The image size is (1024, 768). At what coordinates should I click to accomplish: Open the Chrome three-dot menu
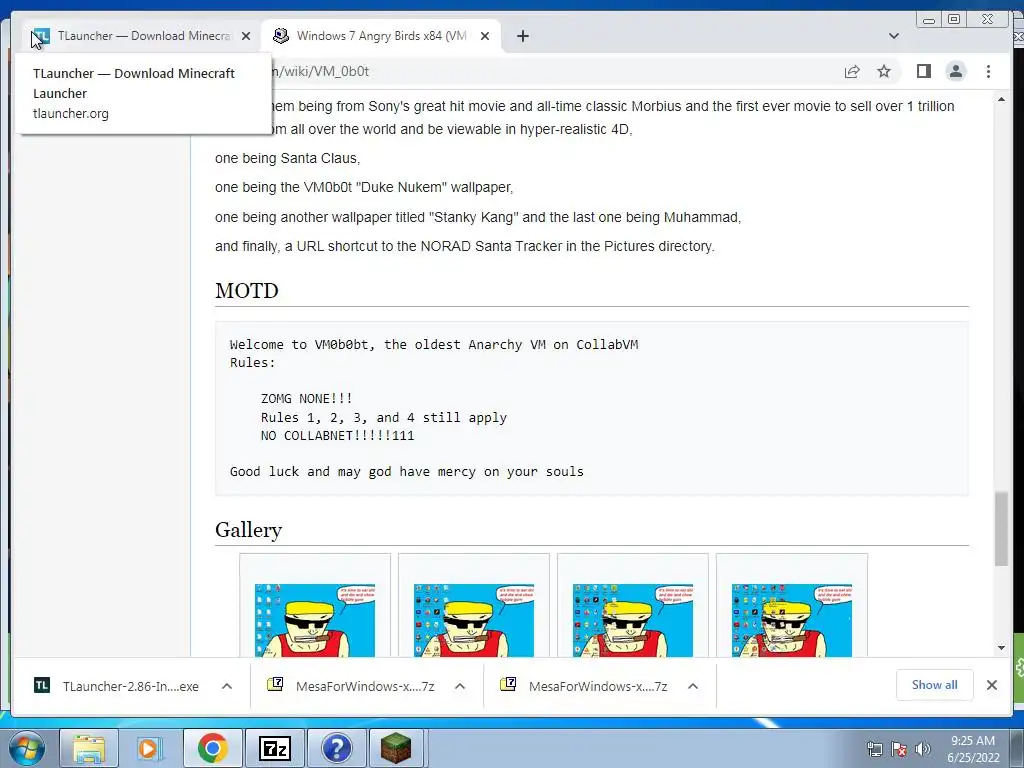click(988, 71)
